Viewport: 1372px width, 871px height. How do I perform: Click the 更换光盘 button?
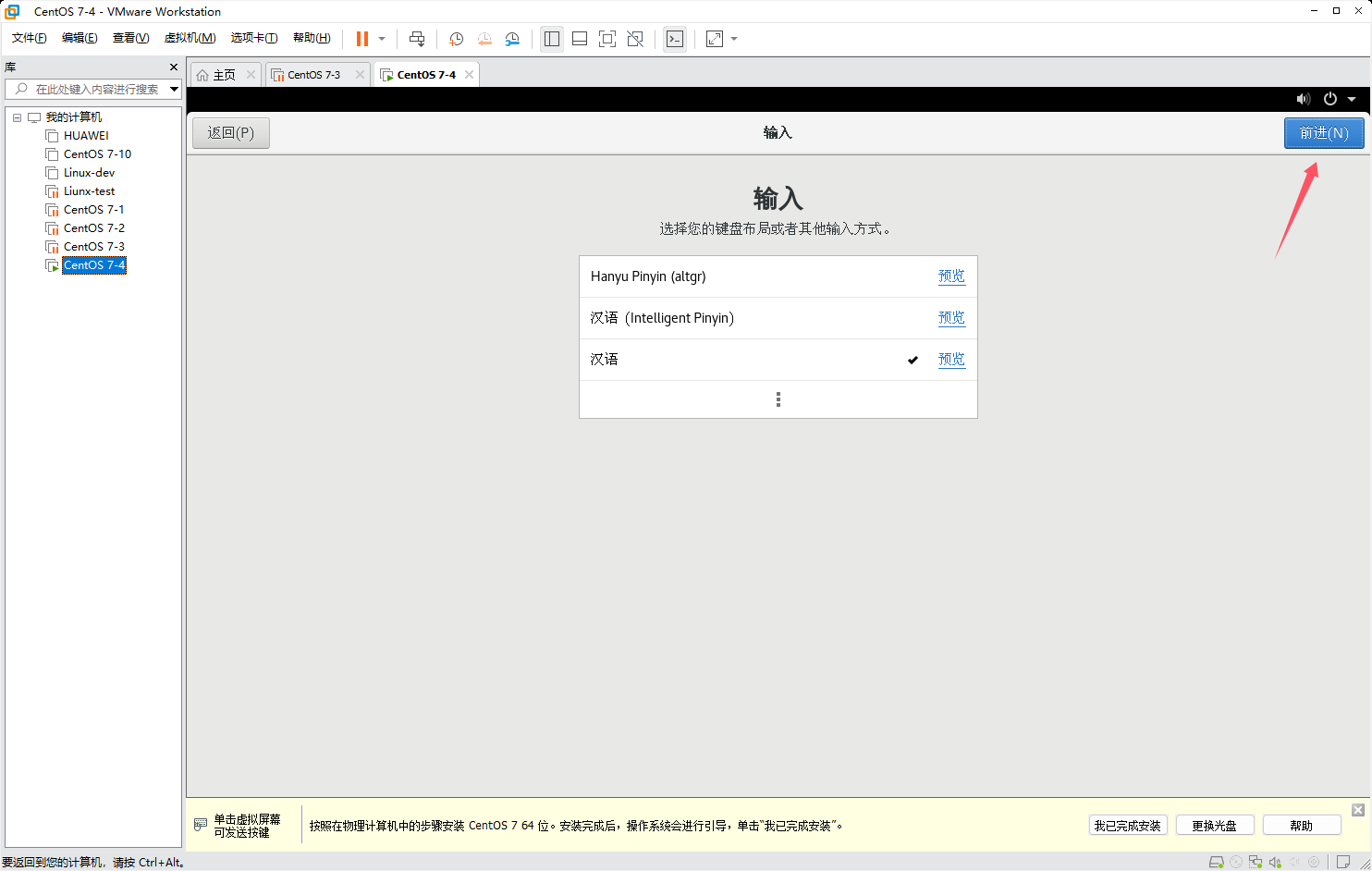(x=1215, y=826)
